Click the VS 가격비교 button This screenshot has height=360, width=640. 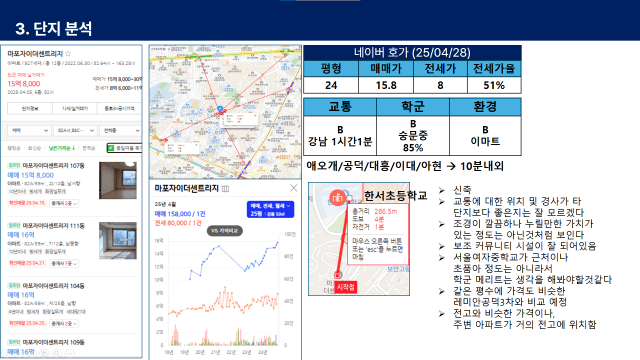(x=225, y=231)
